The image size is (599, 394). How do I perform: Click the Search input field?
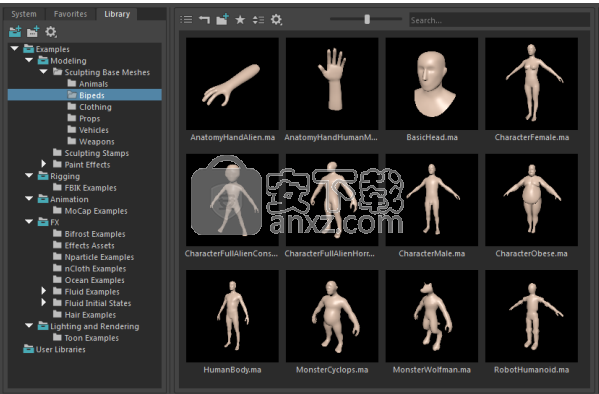(499, 20)
